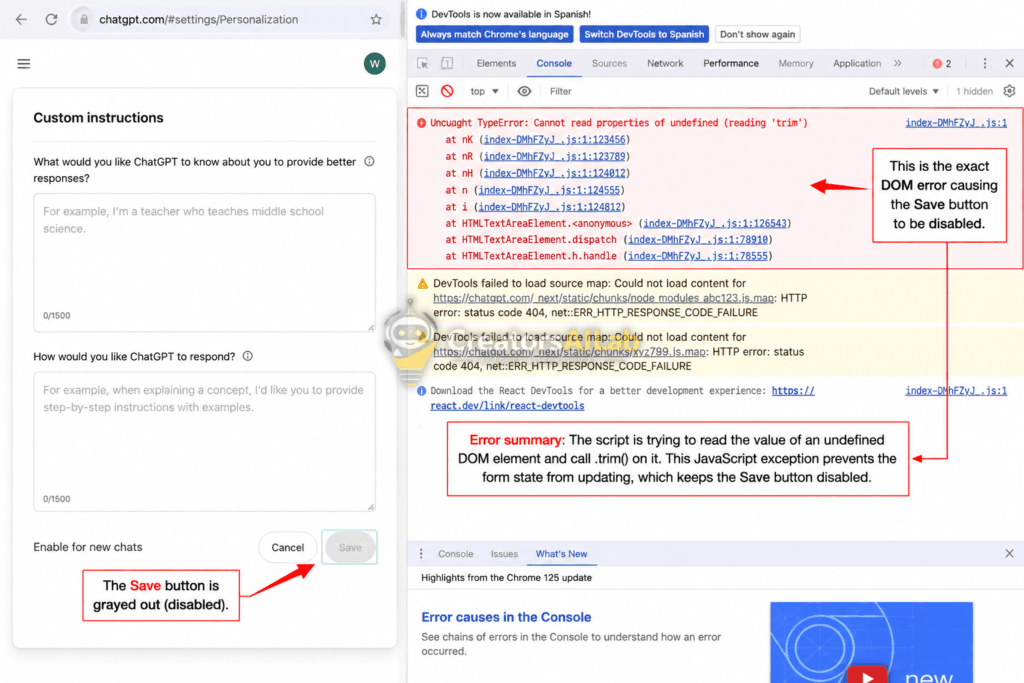Activate the DevTools inspect element picker
Screen dimensions: 1024x683
click(423, 63)
